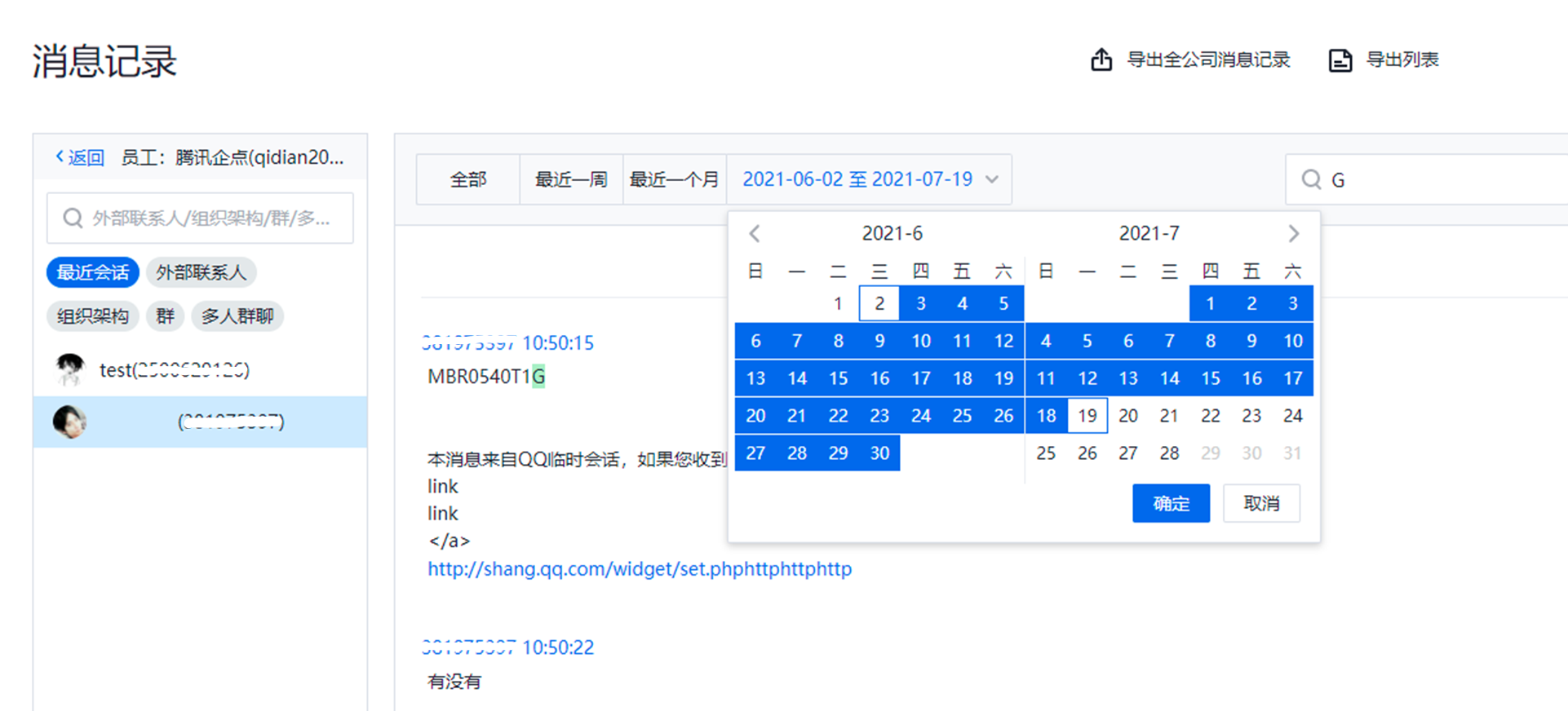Click the search icon in contacts box
The width and height of the screenshot is (1568, 711).
73,219
